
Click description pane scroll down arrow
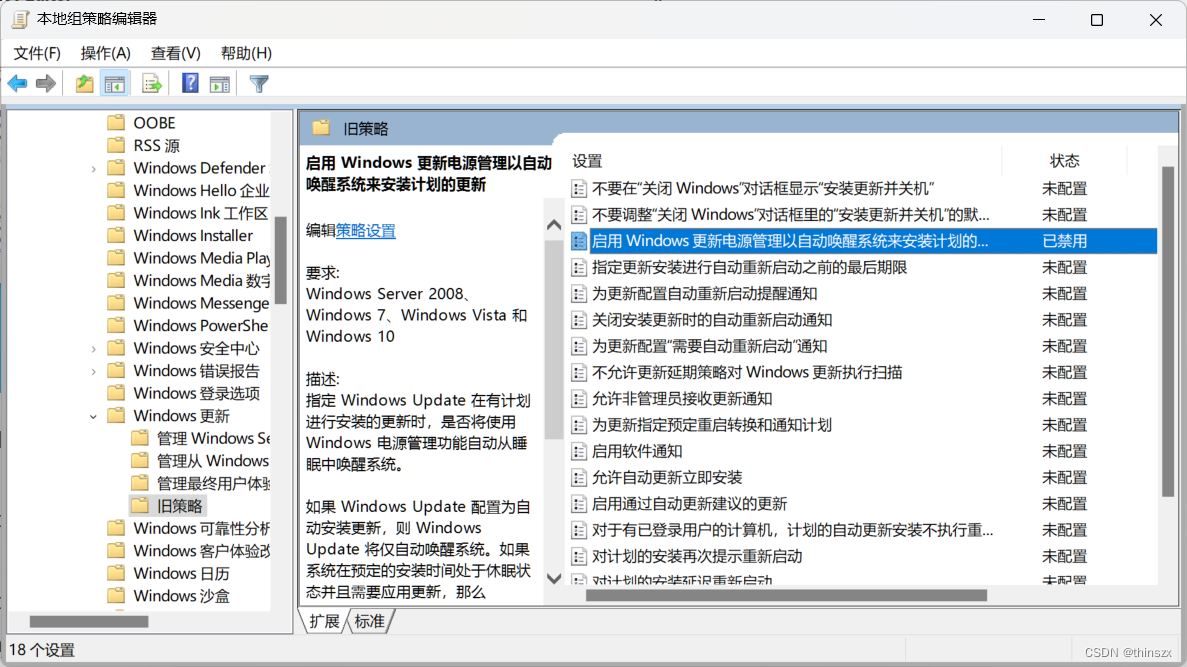tap(554, 578)
